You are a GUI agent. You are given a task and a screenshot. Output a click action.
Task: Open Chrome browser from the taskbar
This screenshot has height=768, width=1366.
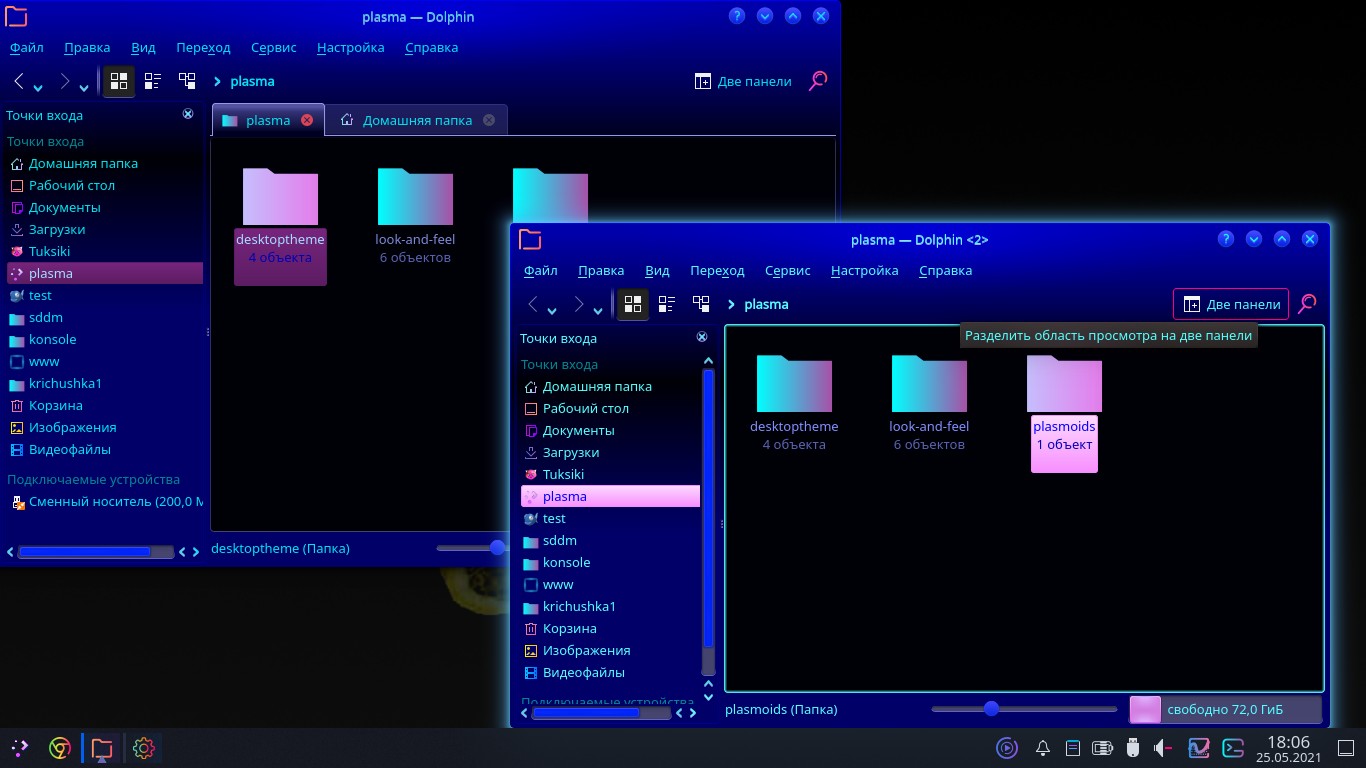(x=60, y=747)
